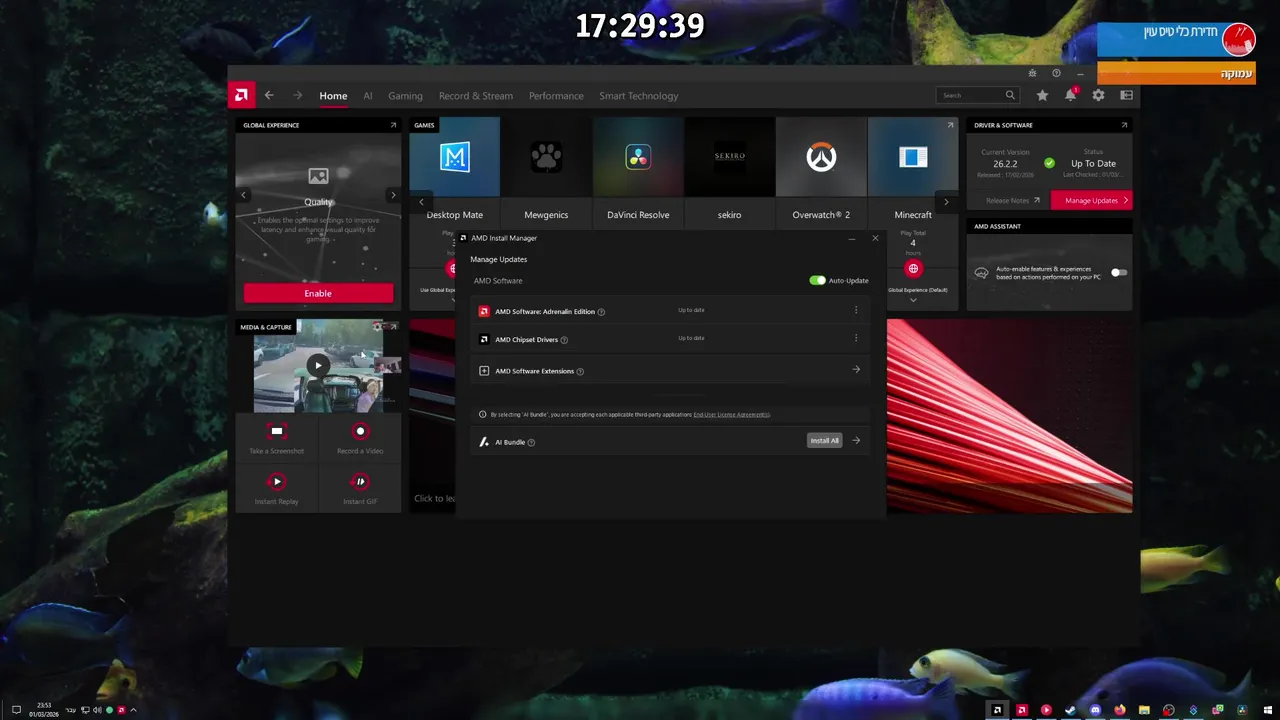Toggle AMD Assistant auto-enable features switch
Viewport: 1280px width, 720px height.
tap(1119, 272)
